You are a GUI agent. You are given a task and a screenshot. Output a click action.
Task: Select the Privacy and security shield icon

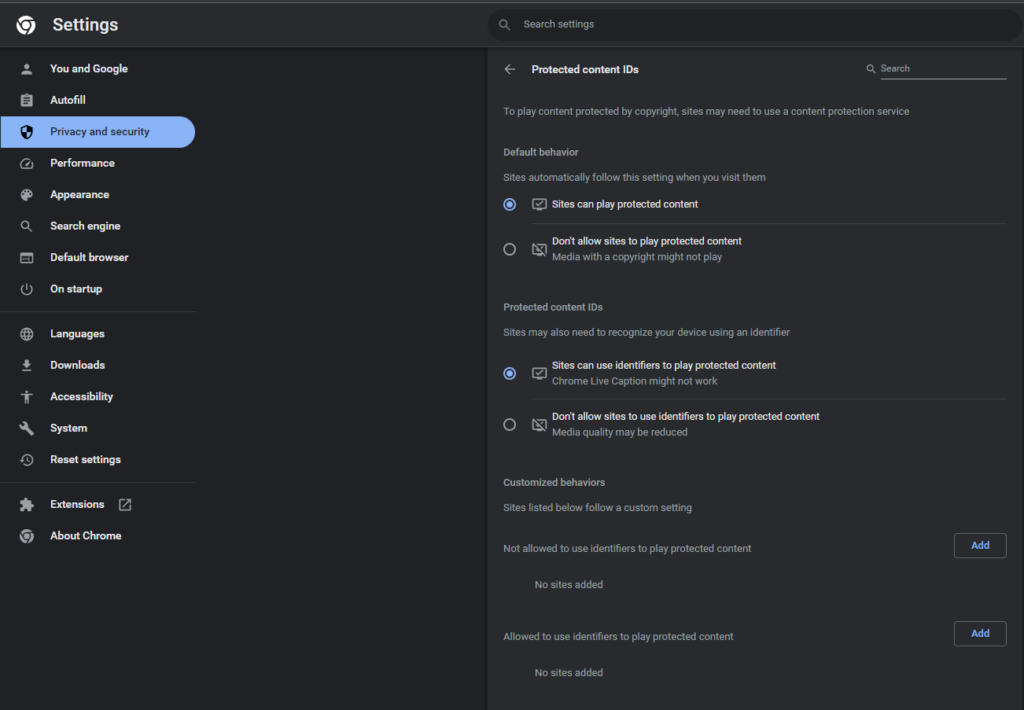[28, 131]
